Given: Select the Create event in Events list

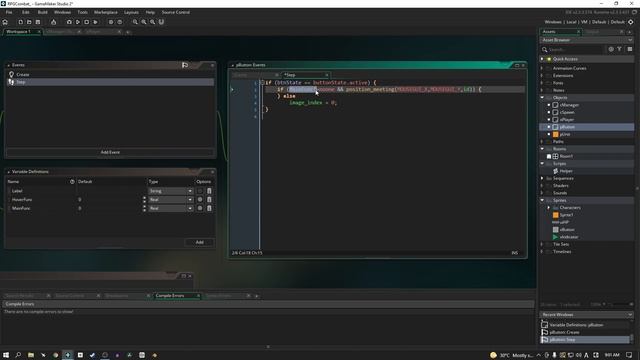Looking at the screenshot, I should (x=110, y=75).
